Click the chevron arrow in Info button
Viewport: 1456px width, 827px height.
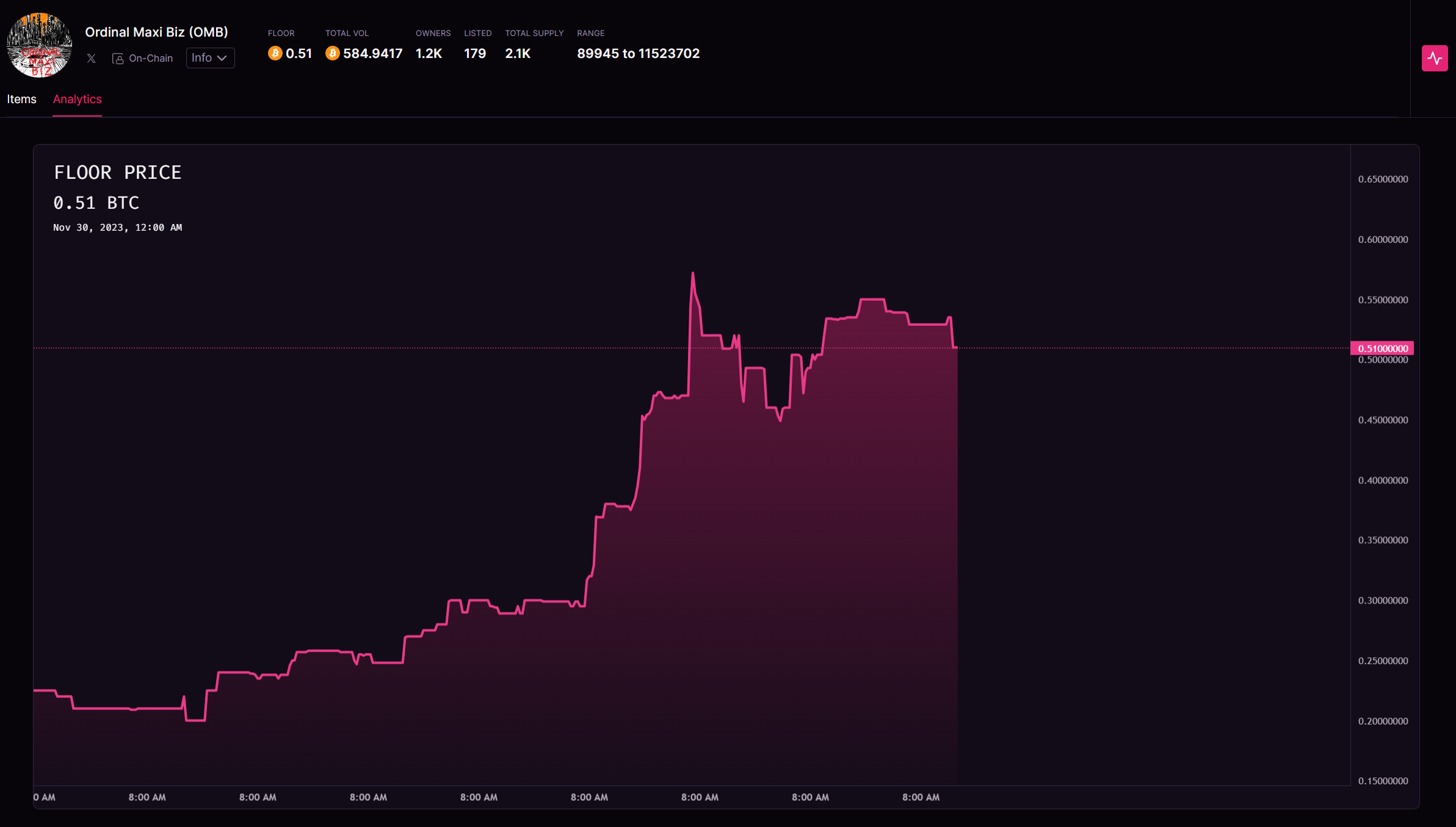(x=222, y=59)
